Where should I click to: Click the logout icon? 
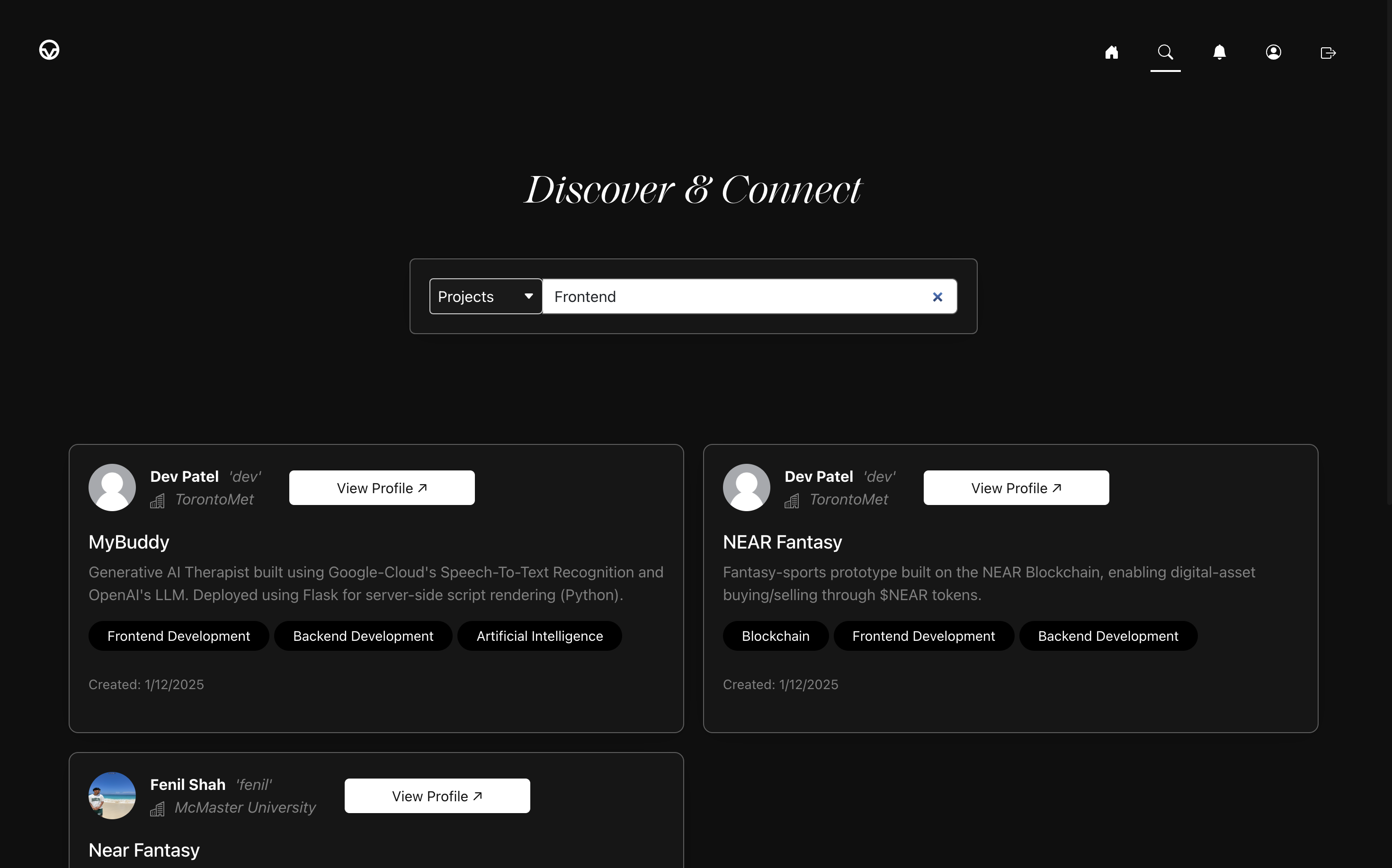[x=1328, y=53]
